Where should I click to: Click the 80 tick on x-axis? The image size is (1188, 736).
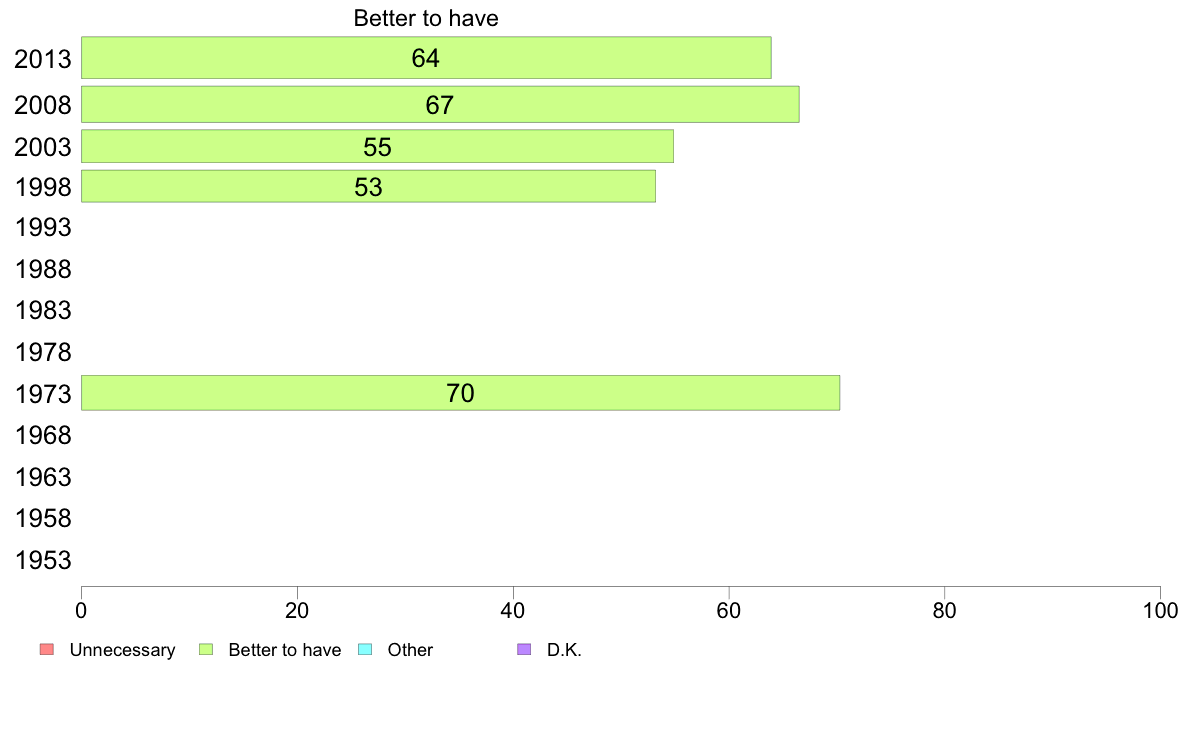click(x=944, y=611)
